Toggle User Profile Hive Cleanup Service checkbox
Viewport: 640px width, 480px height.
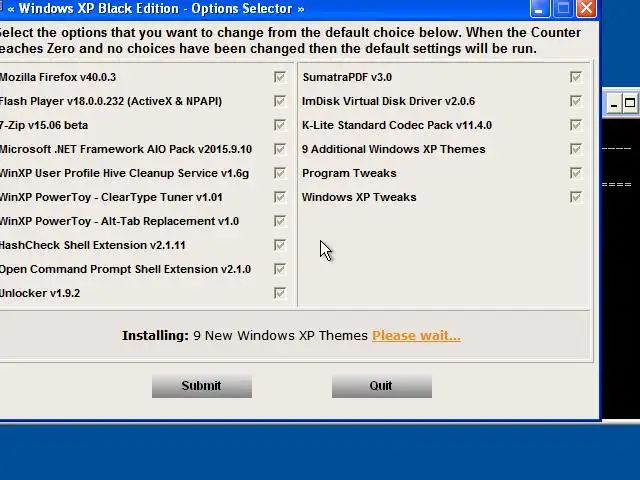point(280,173)
